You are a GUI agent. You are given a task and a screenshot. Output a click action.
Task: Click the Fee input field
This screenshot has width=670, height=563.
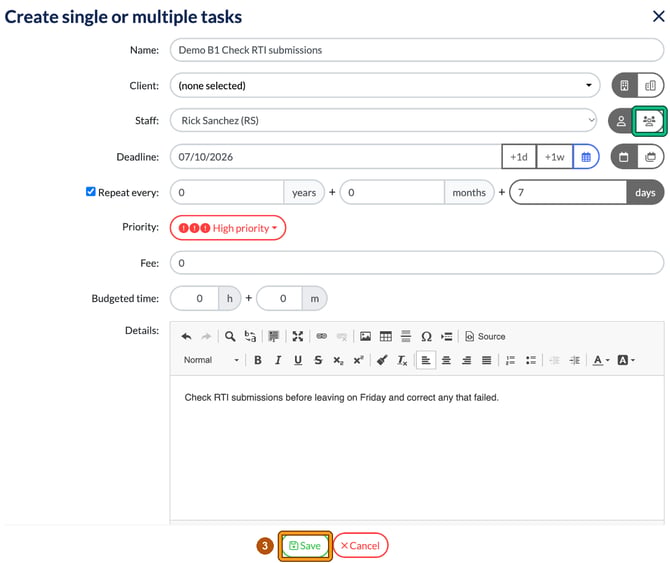coord(417,263)
